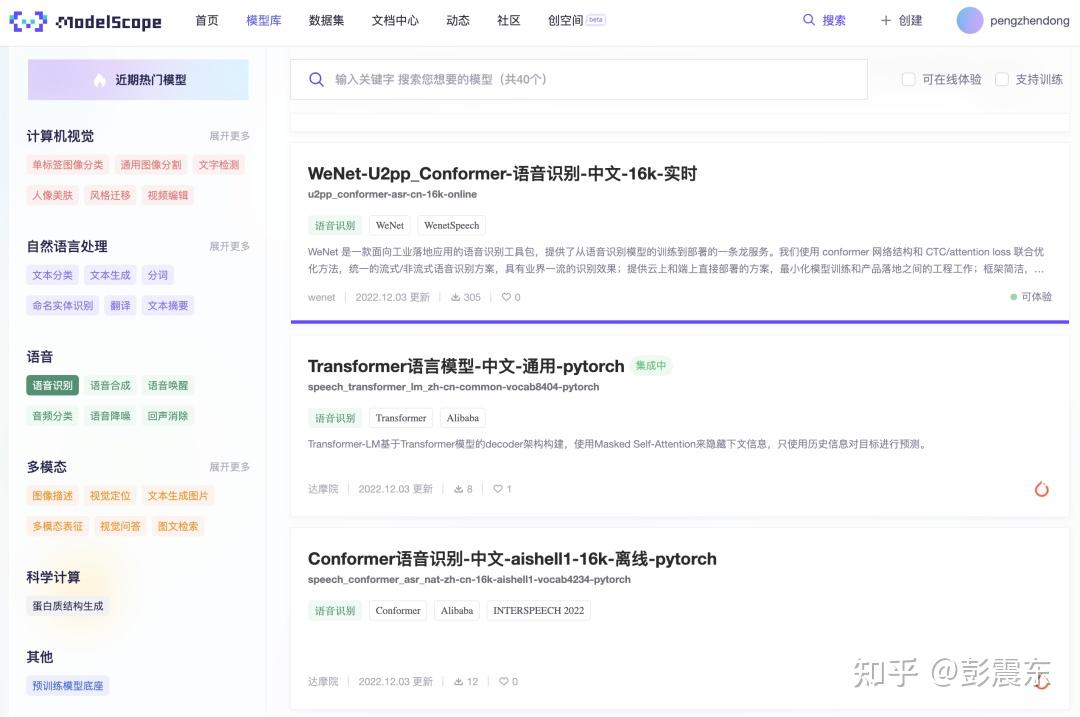
Task: Open WeNet-U2pp_Conformer model title
Action: 502,174
